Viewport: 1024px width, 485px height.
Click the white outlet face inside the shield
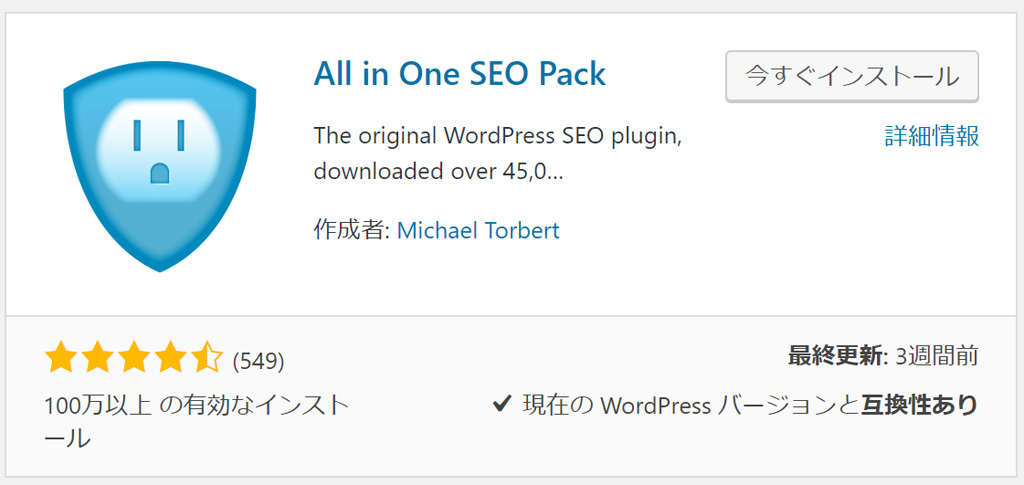(160, 150)
